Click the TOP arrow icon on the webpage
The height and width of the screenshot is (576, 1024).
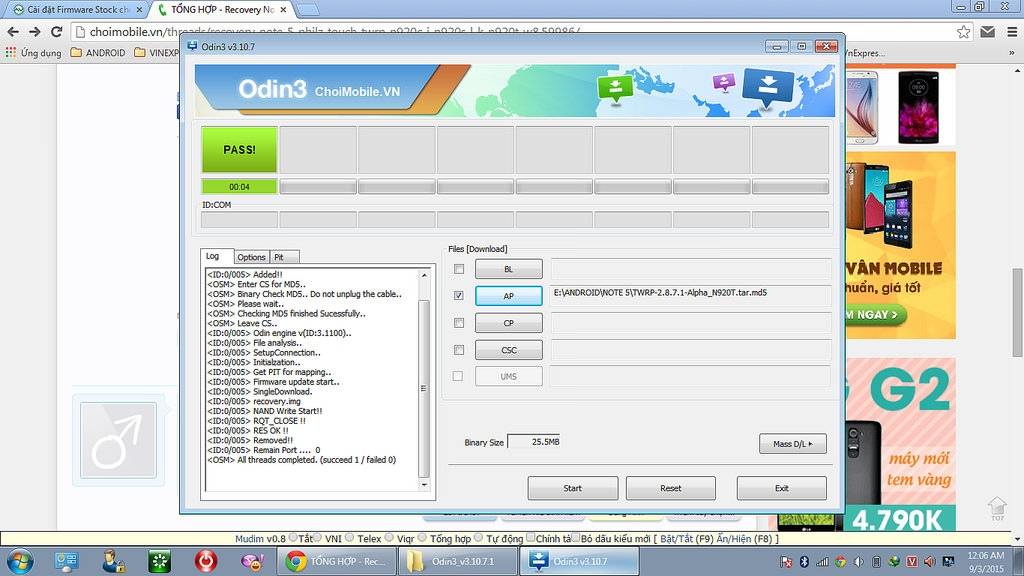point(997,508)
